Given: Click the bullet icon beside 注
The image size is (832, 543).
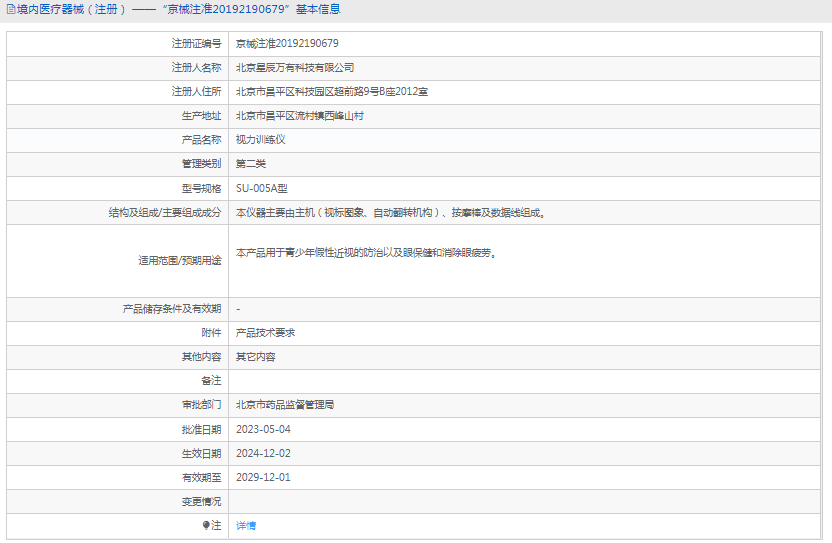Looking at the screenshot, I should 206,525.
